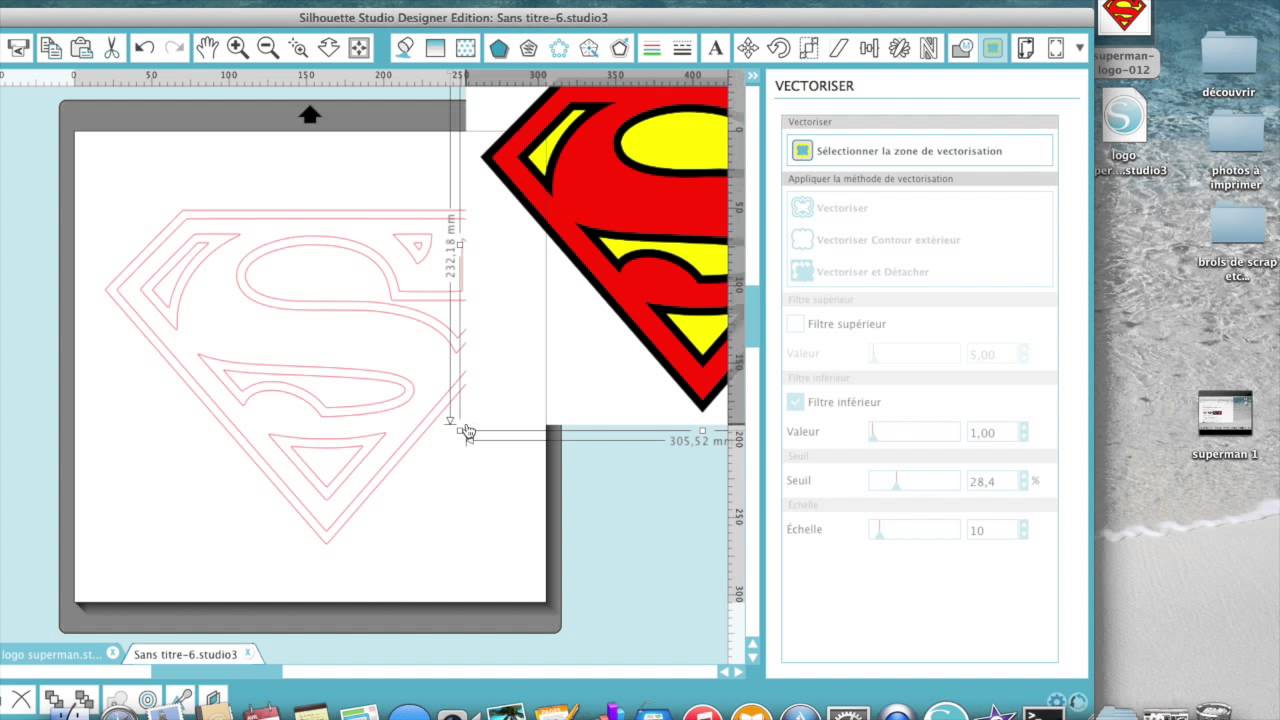Click the Seuil value field 28,4
This screenshot has height=720, width=1280.
coord(991,481)
